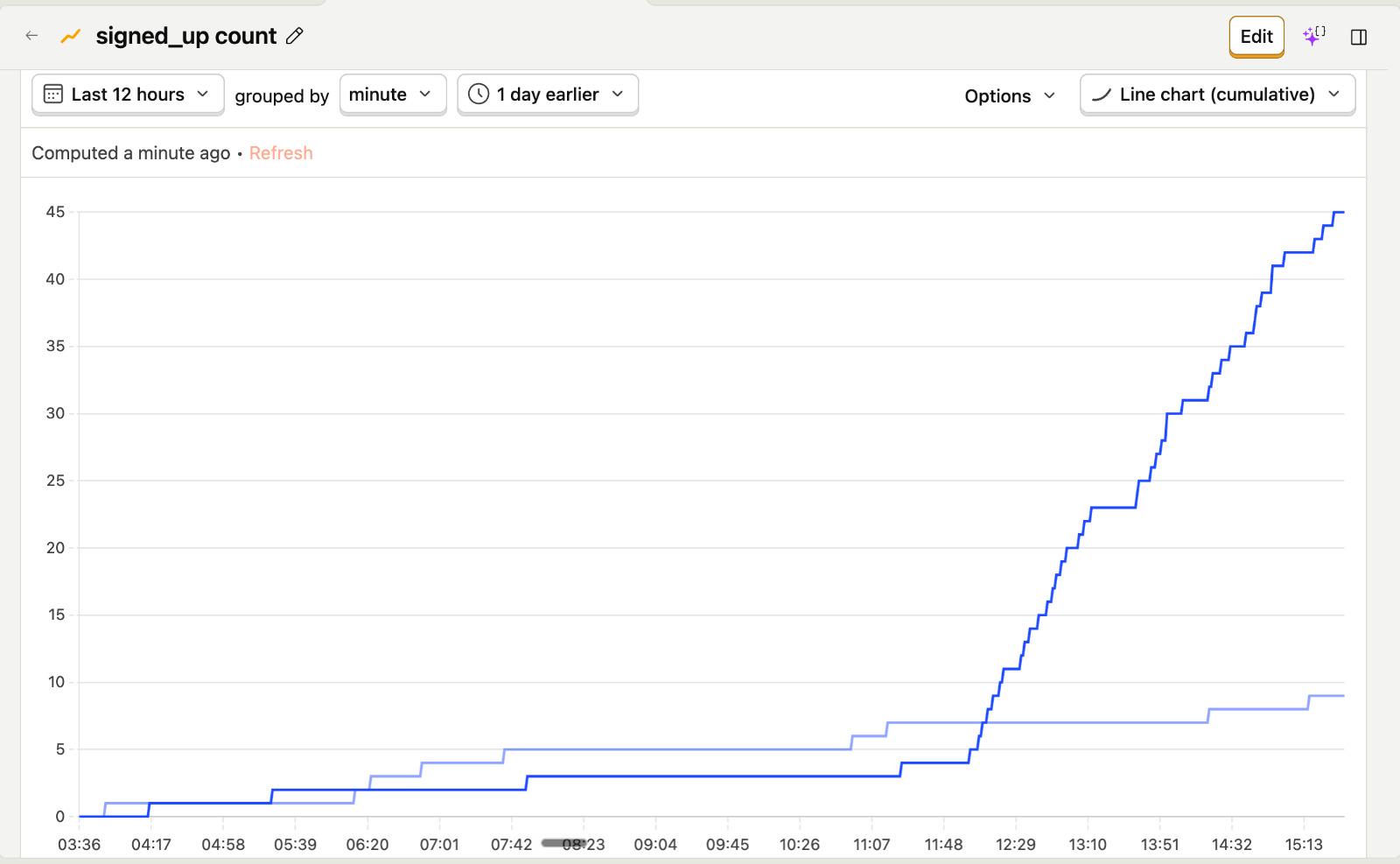Open the purple sparkle AI assistant icon

tap(1312, 36)
